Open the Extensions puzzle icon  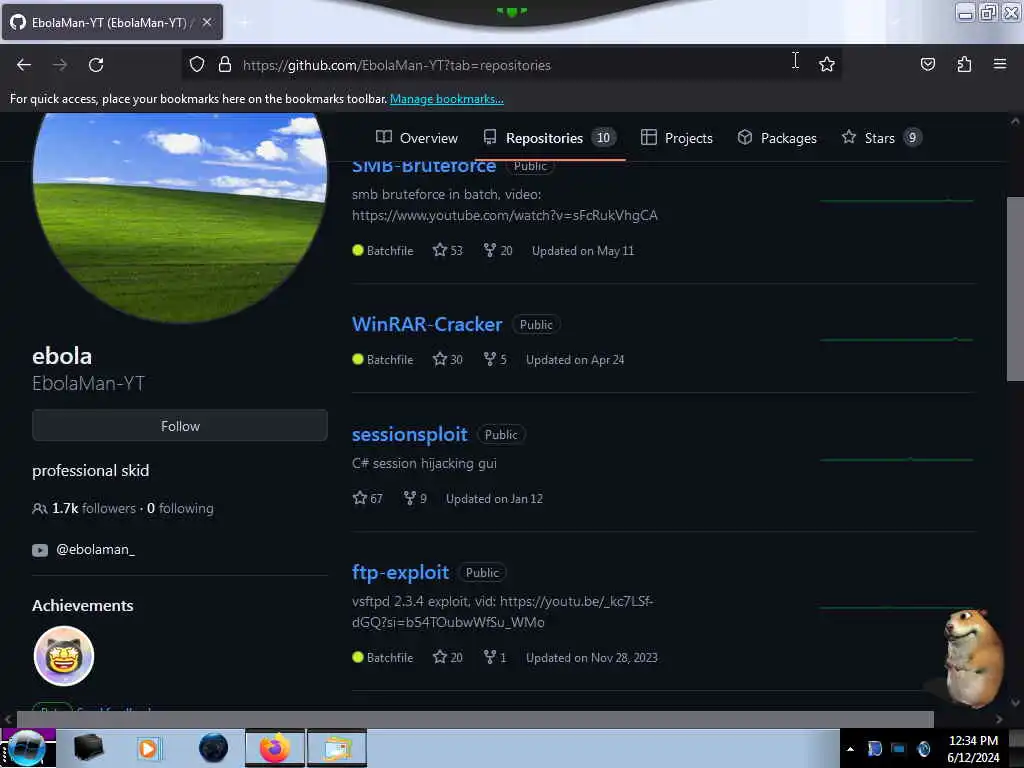coord(964,64)
